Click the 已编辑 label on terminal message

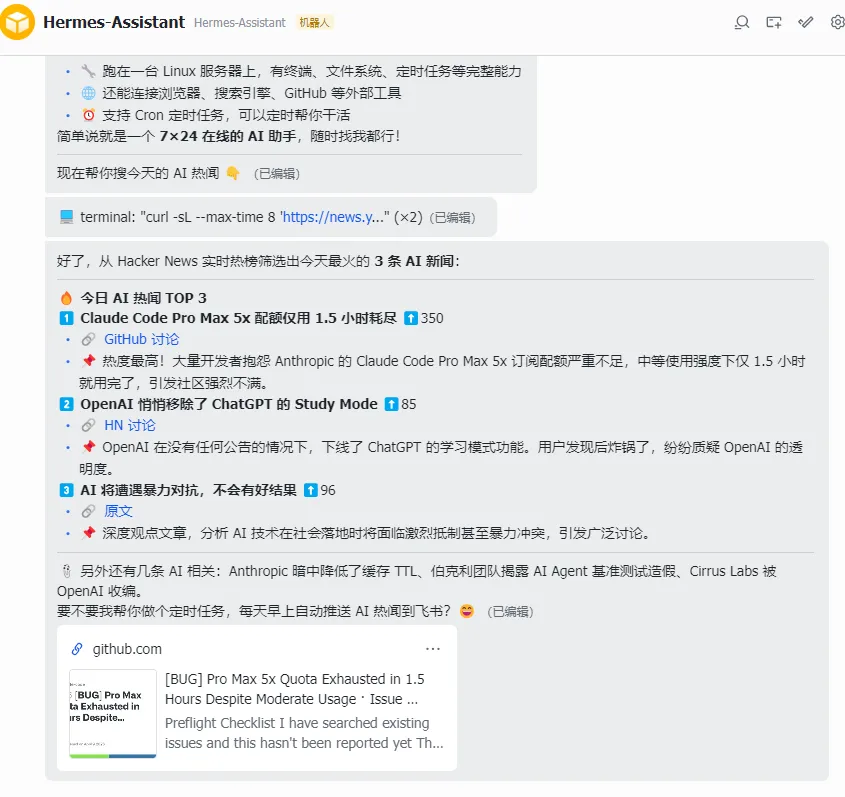coord(452,218)
